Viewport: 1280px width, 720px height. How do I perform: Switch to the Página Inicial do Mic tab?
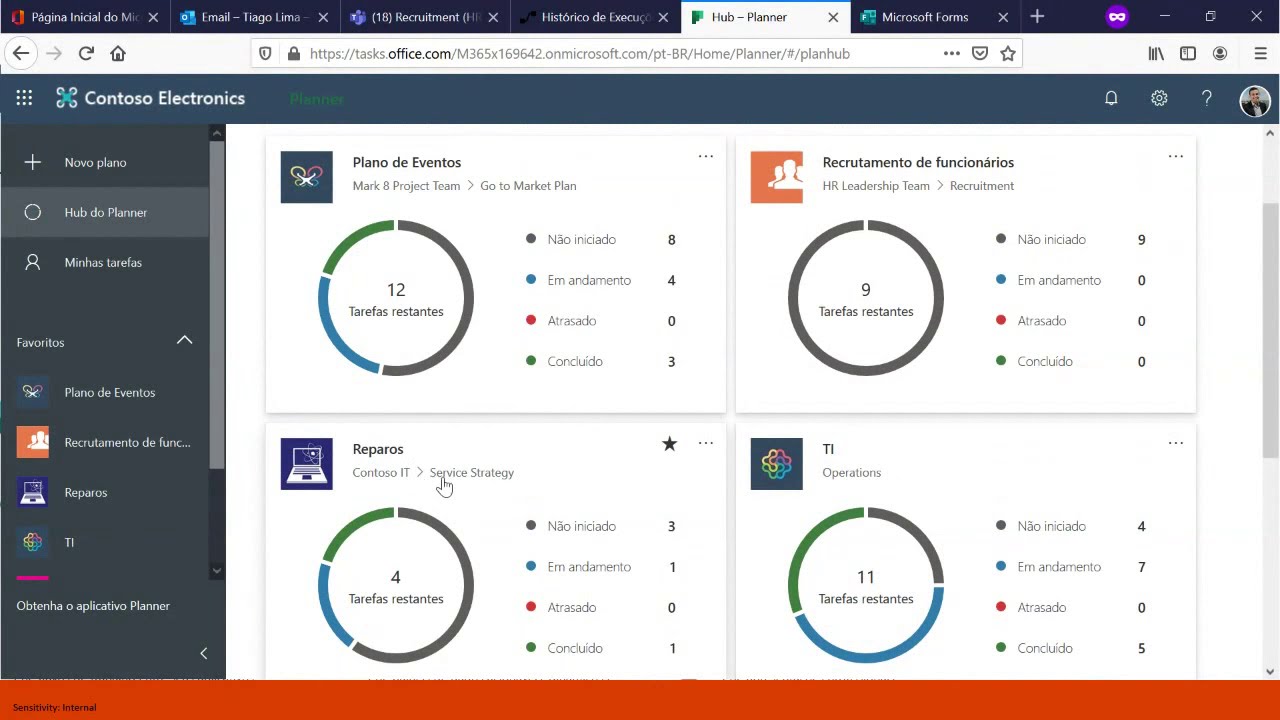pyautogui.click(x=86, y=17)
